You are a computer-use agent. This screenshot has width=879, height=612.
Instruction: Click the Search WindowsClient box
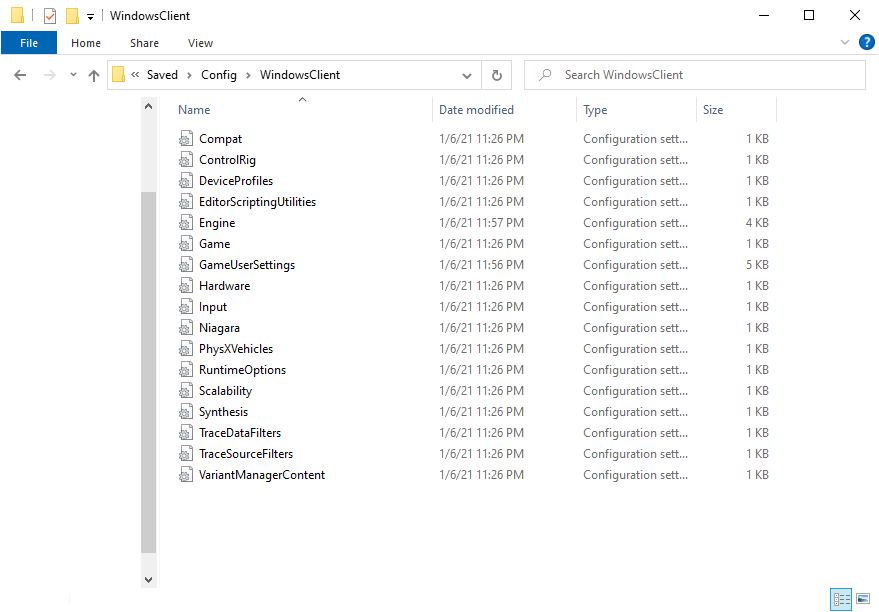[695, 75]
